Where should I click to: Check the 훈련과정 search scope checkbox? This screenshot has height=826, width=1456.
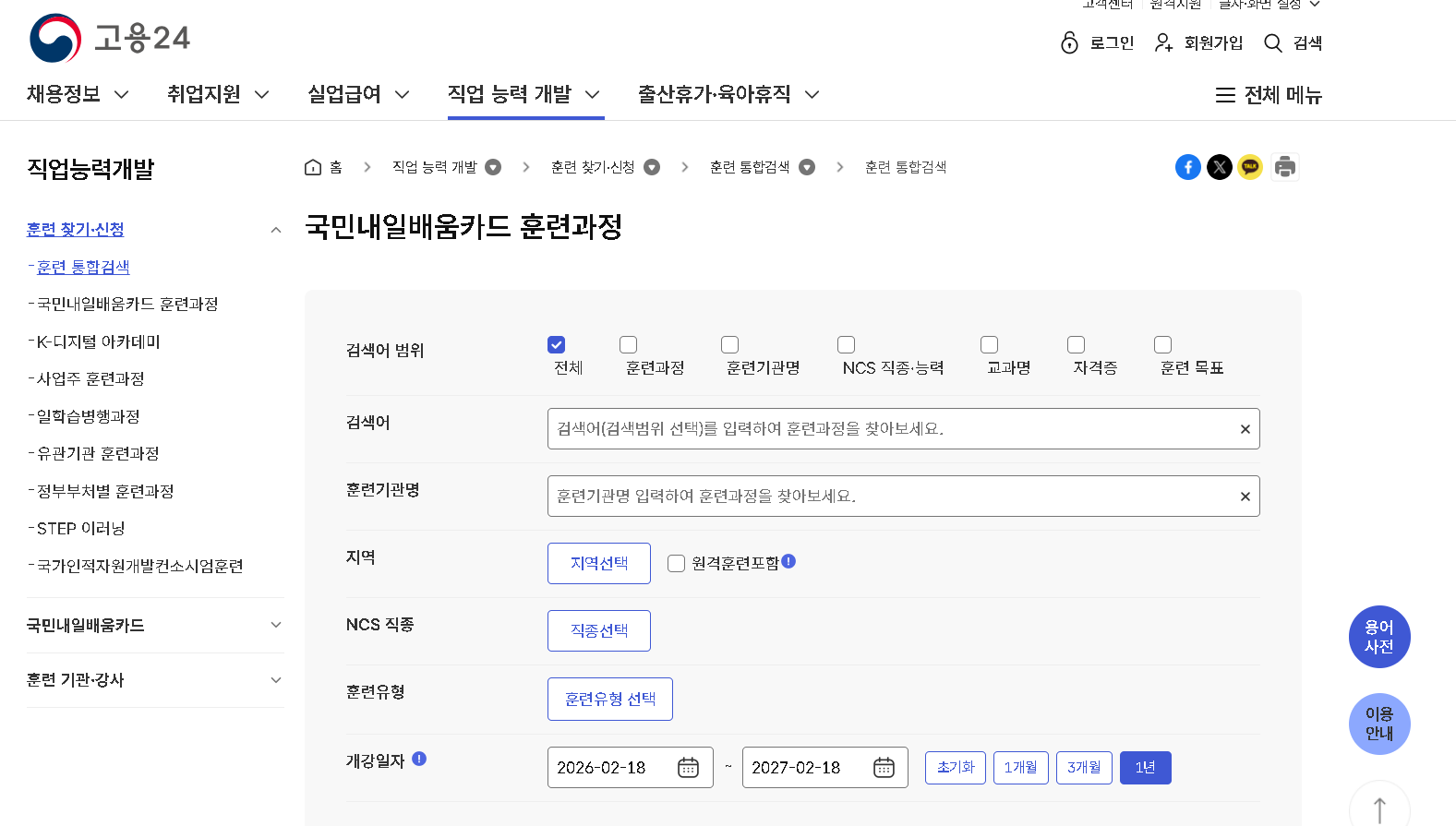pos(629,344)
